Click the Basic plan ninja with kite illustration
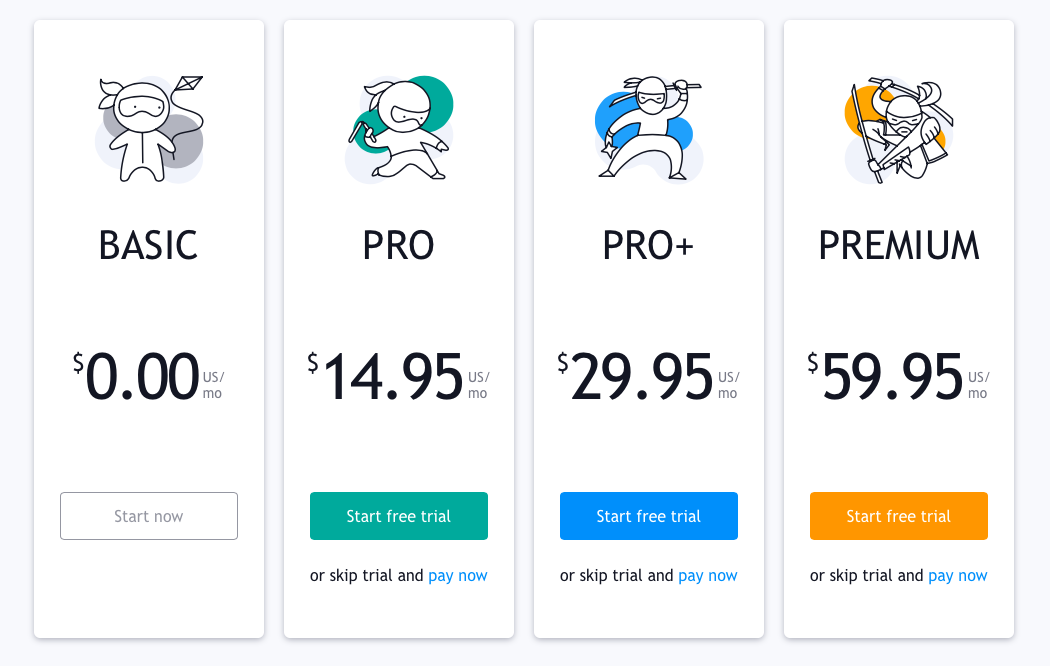Screen dimensions: 1050x666 point(149,129)
